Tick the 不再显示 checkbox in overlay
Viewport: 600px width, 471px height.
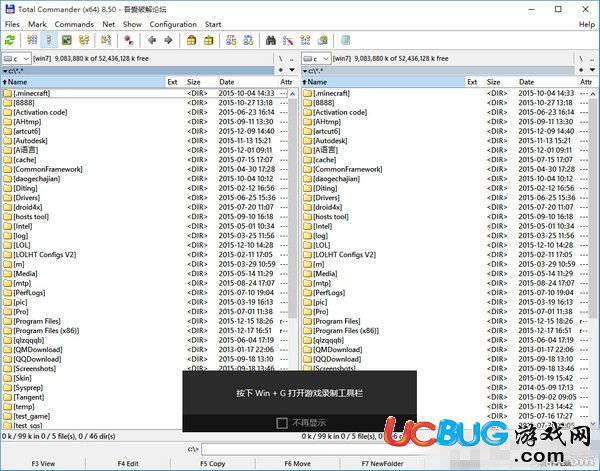point(282,423)
